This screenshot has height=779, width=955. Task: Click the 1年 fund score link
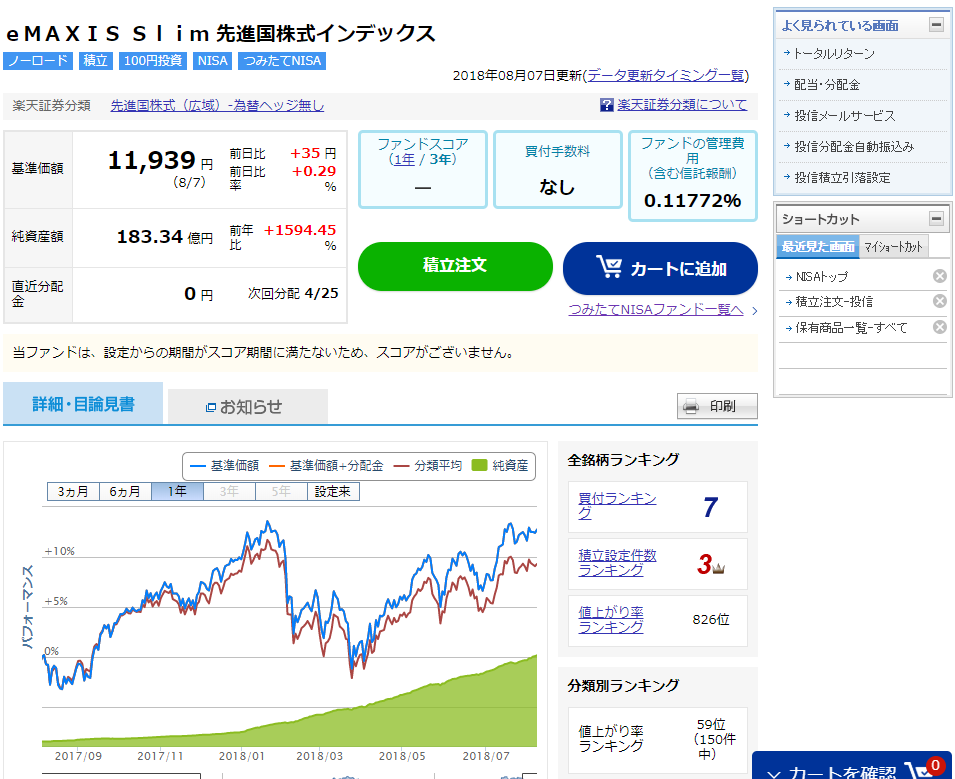(404, 160)
